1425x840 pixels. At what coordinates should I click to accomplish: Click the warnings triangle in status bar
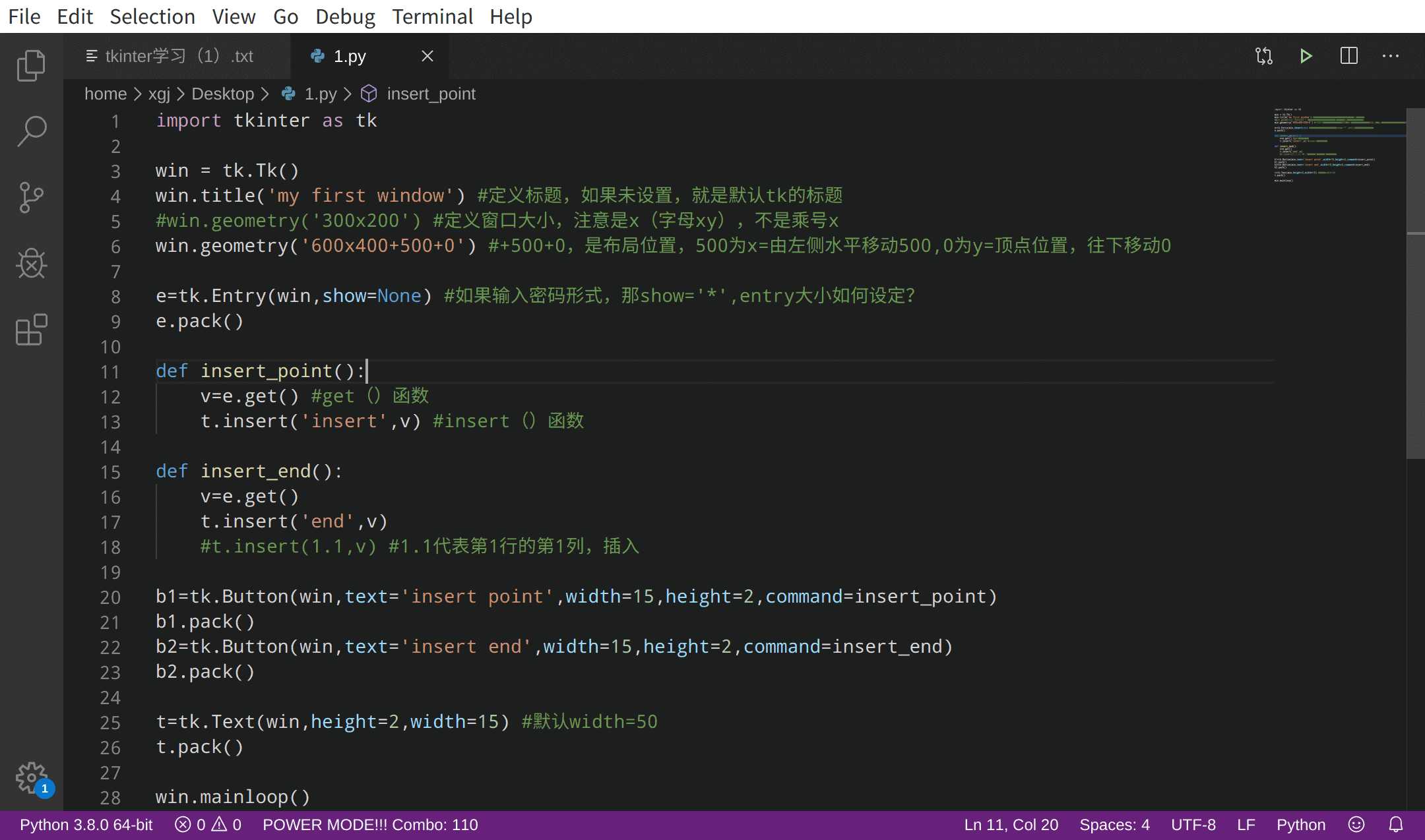tap(219, 825)
